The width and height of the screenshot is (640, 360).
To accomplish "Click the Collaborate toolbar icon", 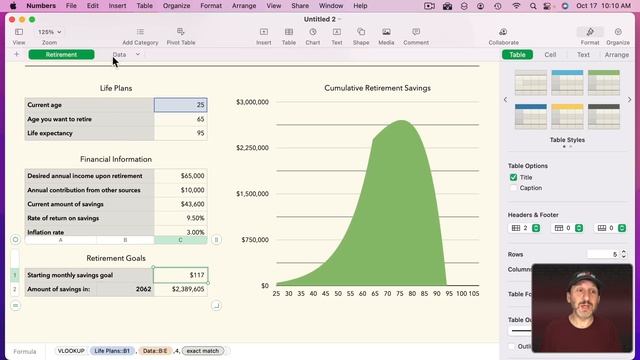I will (503, 32).
